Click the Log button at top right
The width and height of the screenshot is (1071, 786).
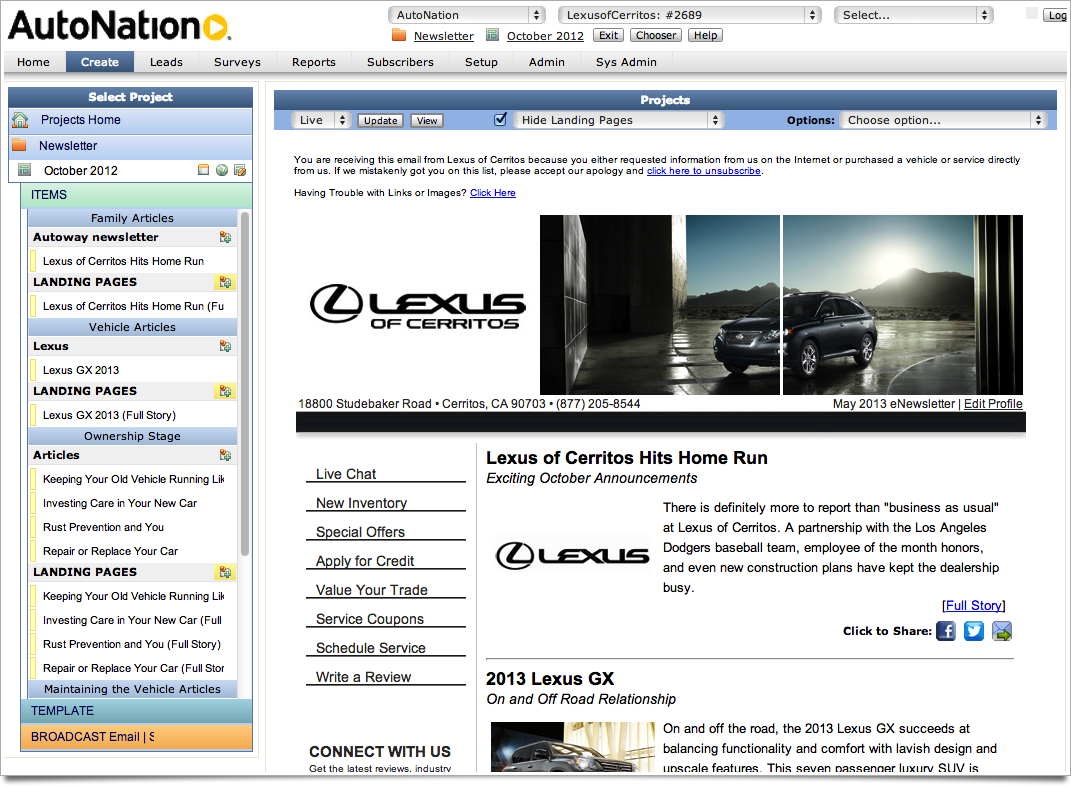[x=1056, y=15]
